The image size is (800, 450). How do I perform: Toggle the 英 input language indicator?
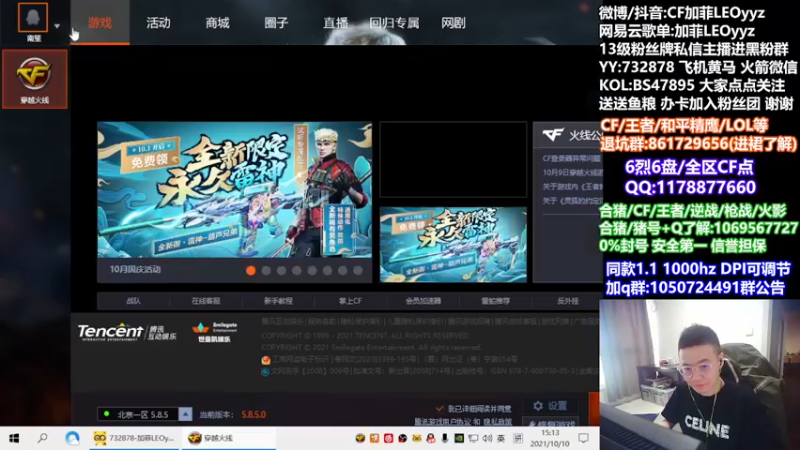pyautogui.click(x=501, y=438)
